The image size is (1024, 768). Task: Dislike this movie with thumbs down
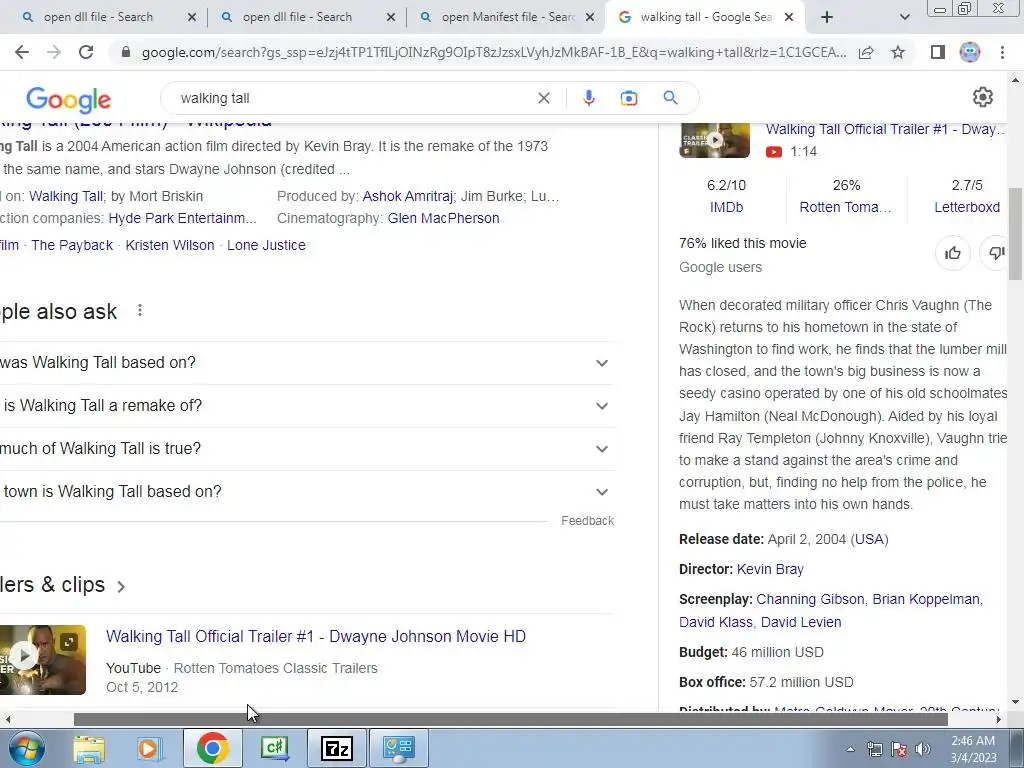pyautogui.click(x=997, y=253)
